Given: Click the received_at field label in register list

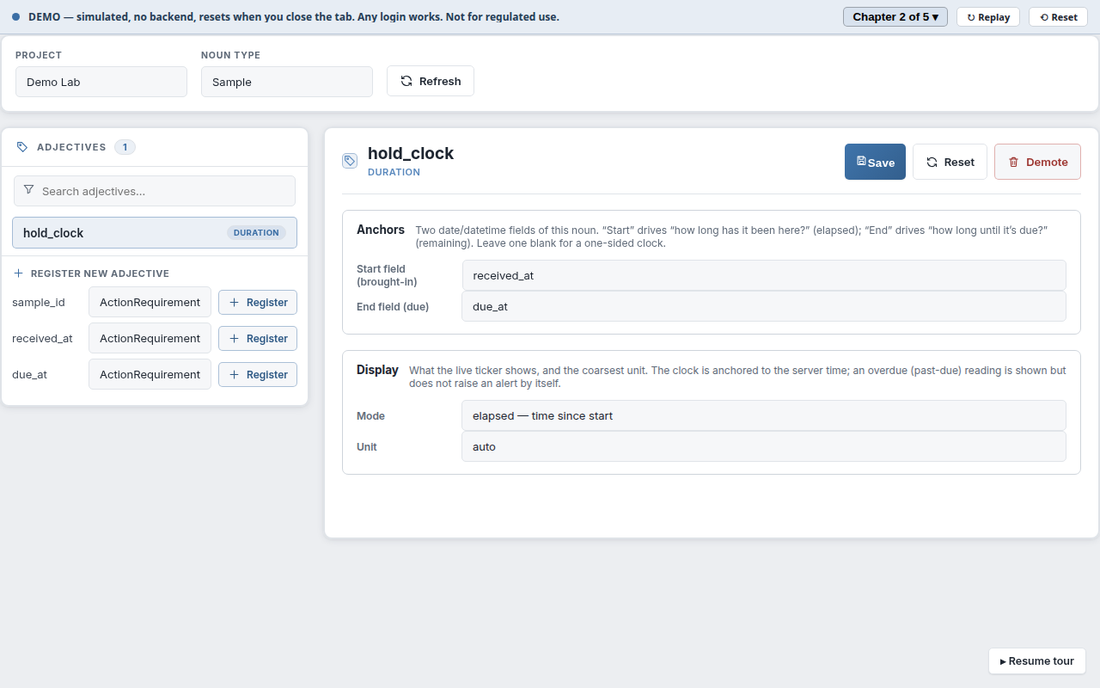Looking at the screenshot, I should point(42,338).
